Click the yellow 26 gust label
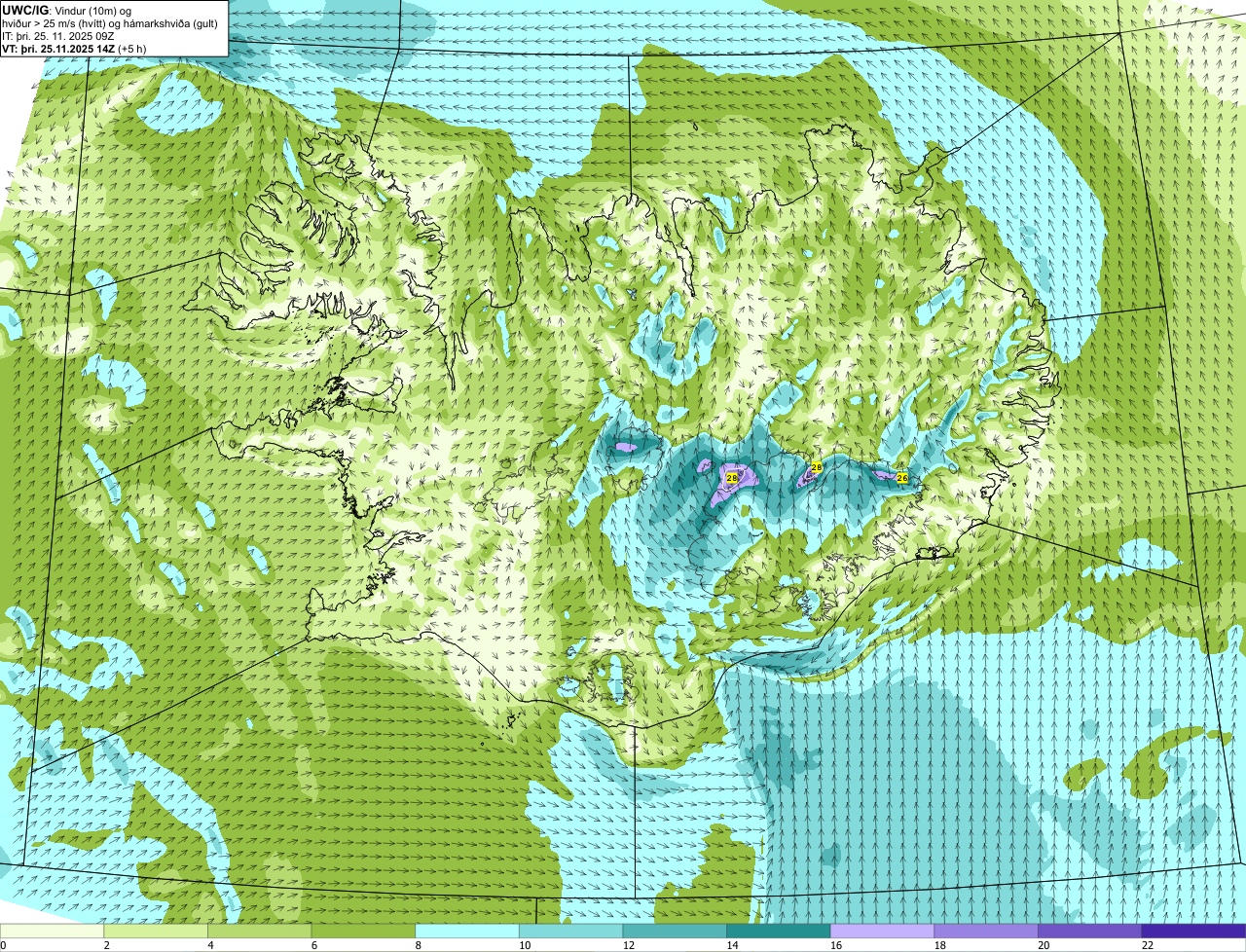This screenshot has height=952, width=1246. 901,478
